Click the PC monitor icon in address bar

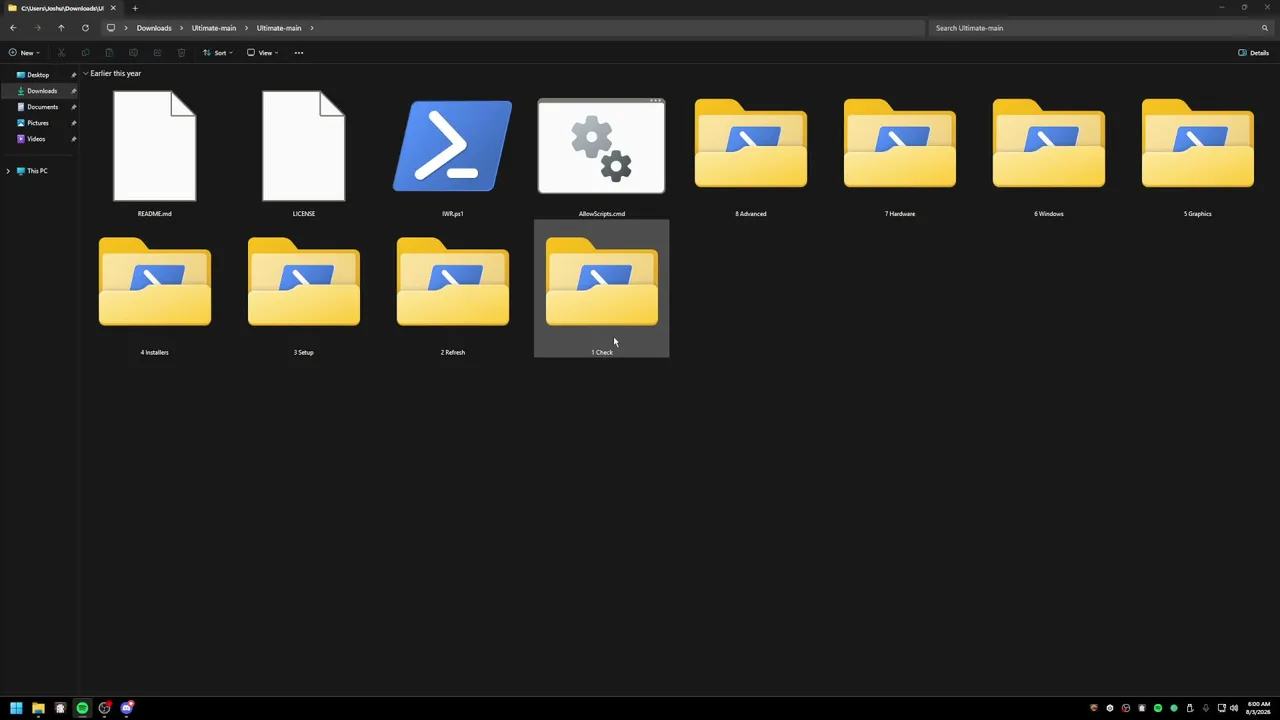[x=111, y=28]
